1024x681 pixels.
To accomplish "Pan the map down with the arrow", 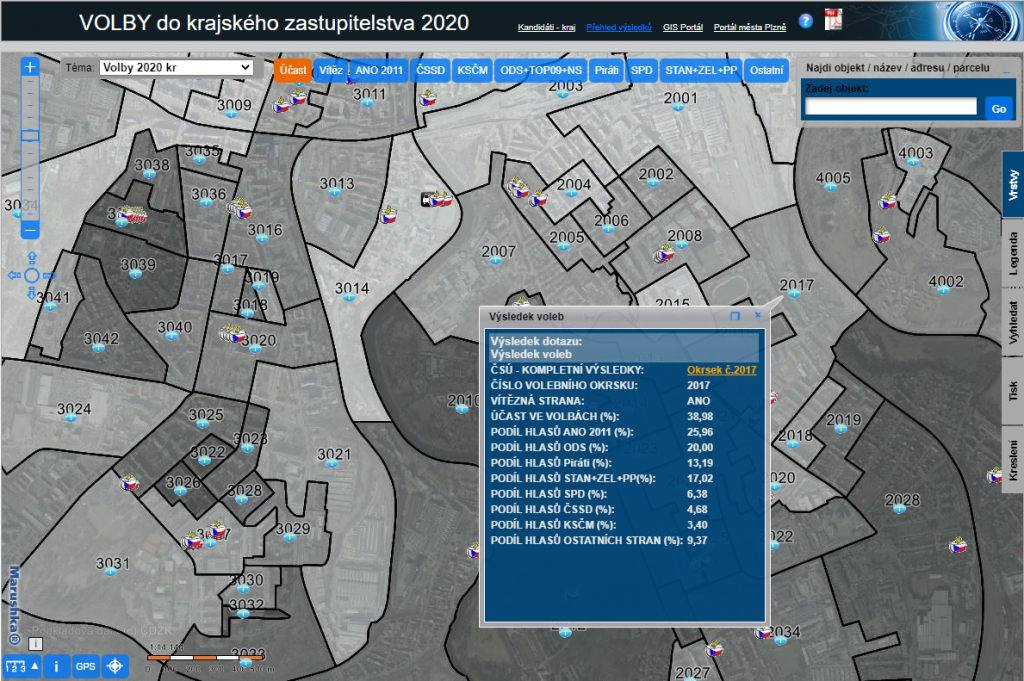I will (x=31, y=294).
